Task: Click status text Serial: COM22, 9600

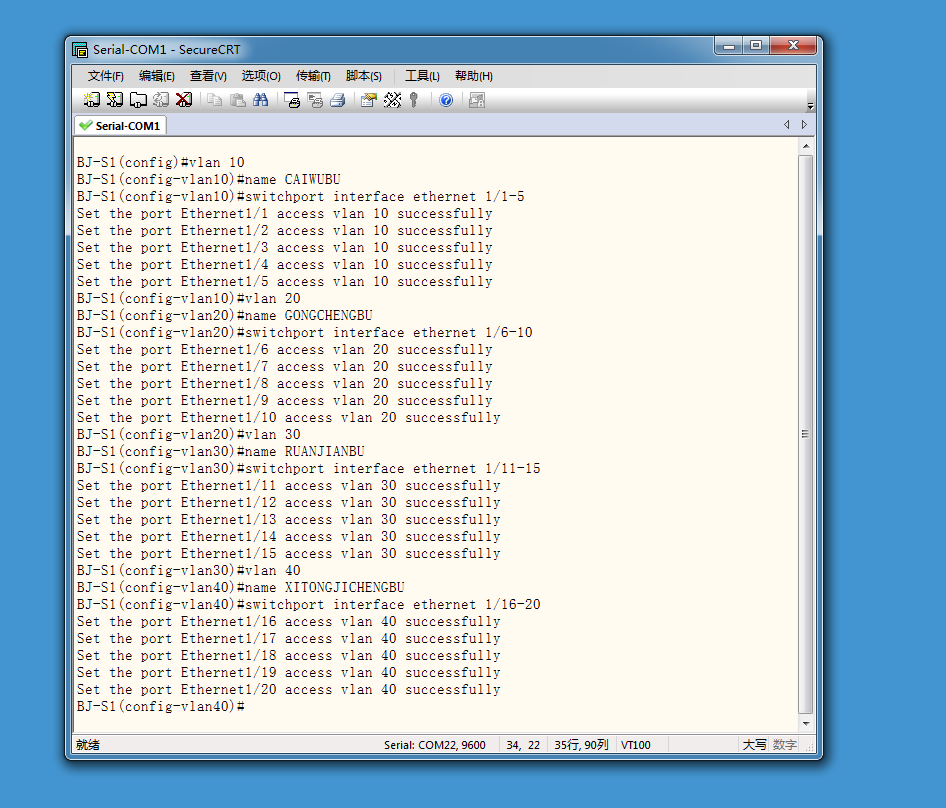Action: (x=434, y=745)
